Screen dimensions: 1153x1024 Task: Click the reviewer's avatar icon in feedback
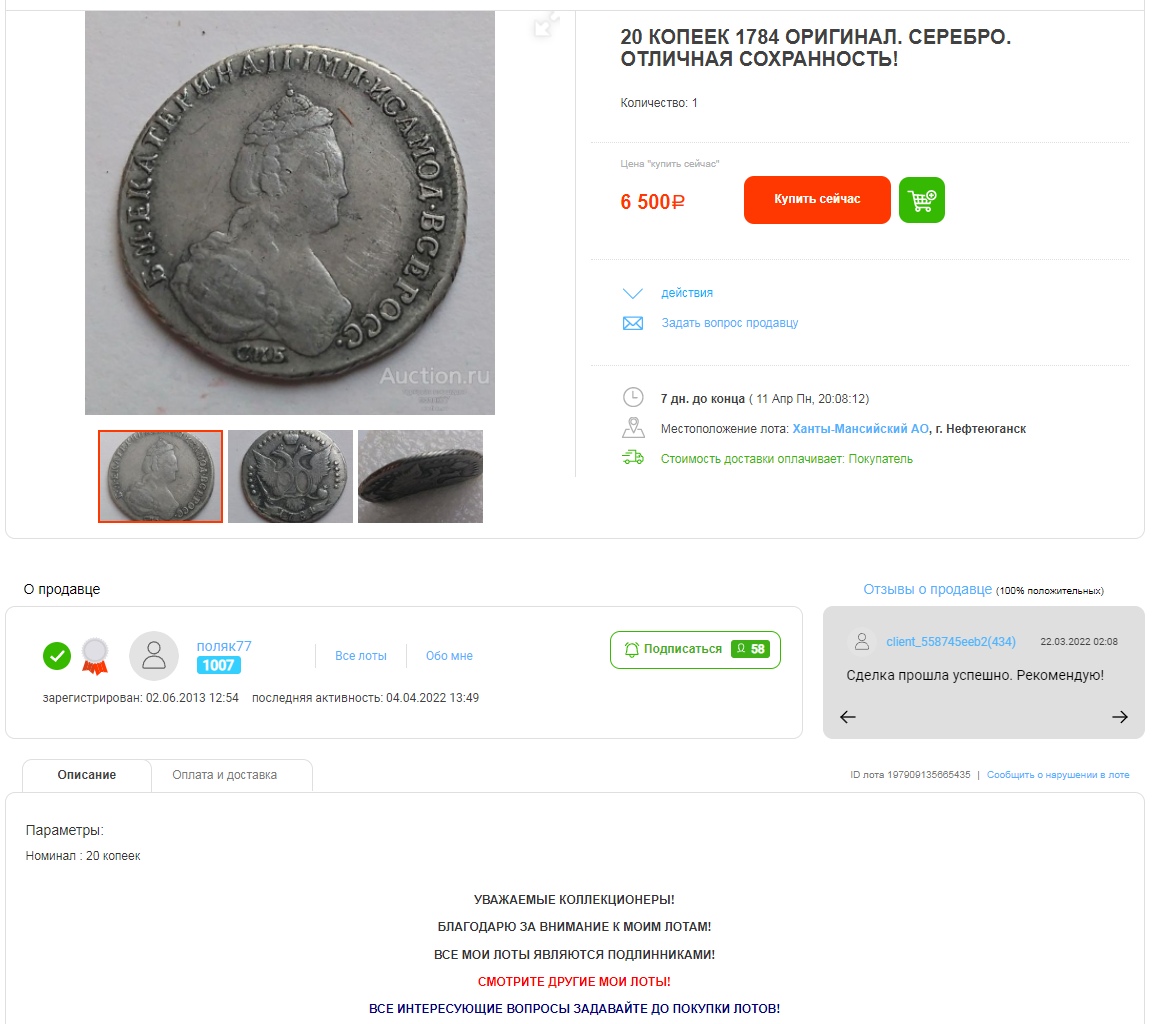coord(862,642)
